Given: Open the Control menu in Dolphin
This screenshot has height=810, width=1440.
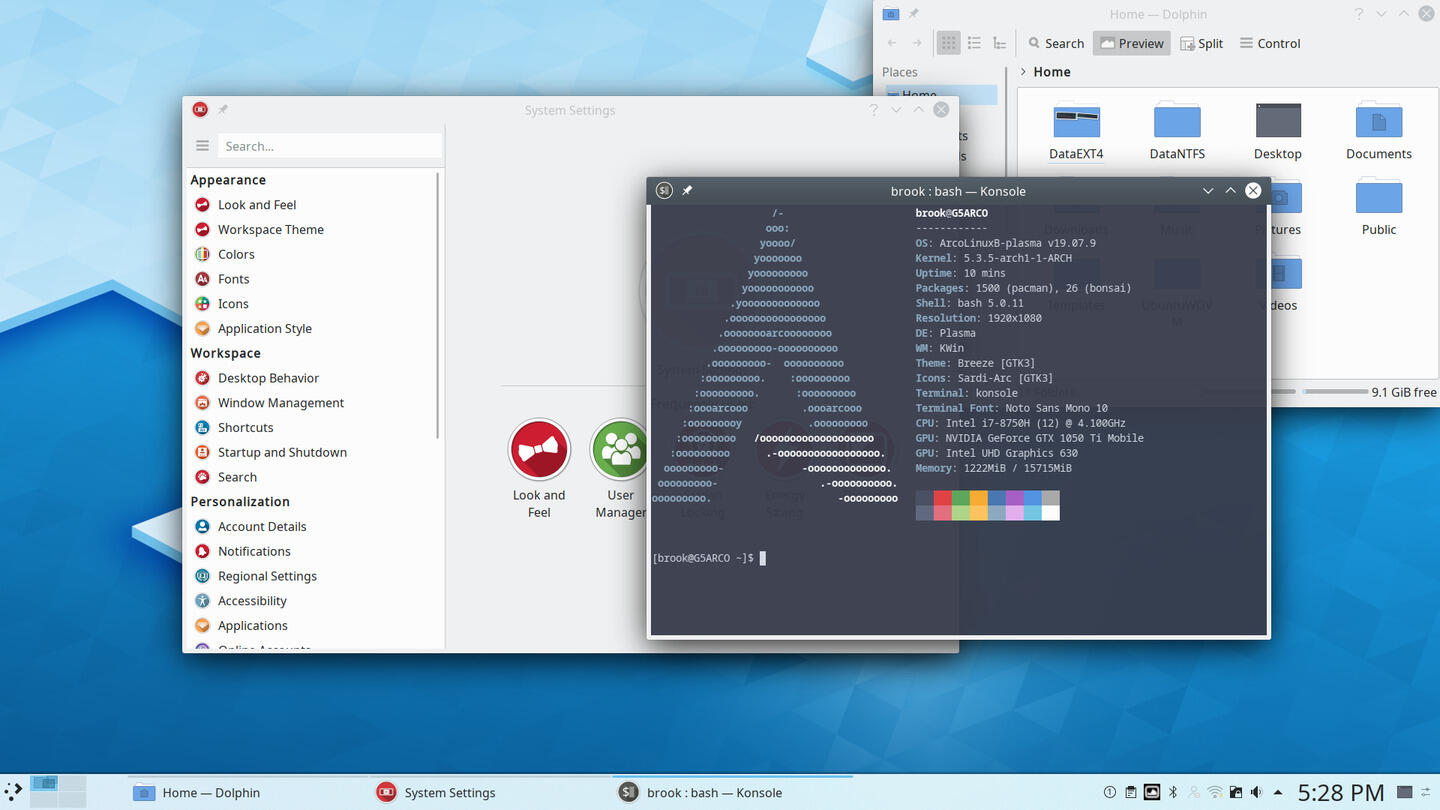Looking at the screenshot, I should point(1270,43).
